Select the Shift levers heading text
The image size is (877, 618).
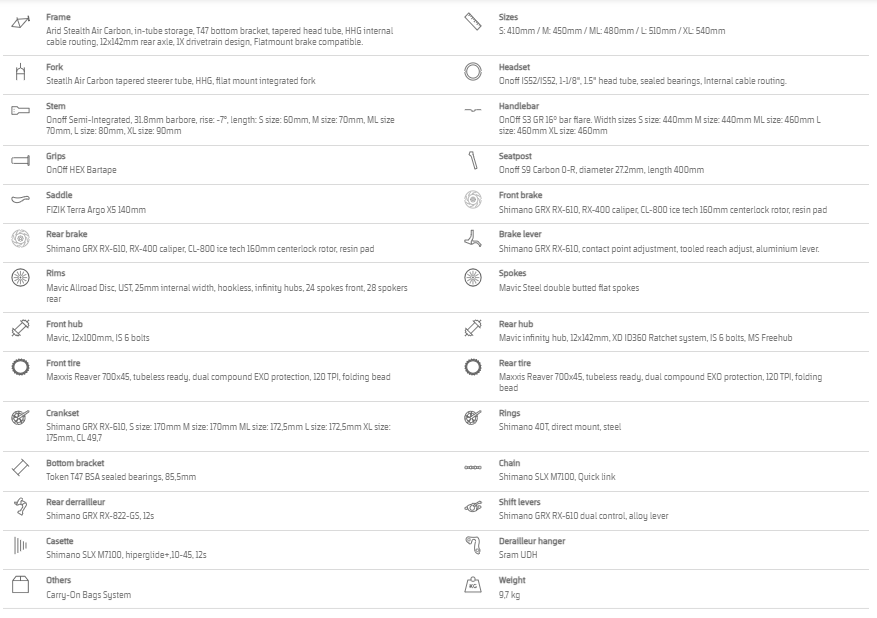click(519, 502)
